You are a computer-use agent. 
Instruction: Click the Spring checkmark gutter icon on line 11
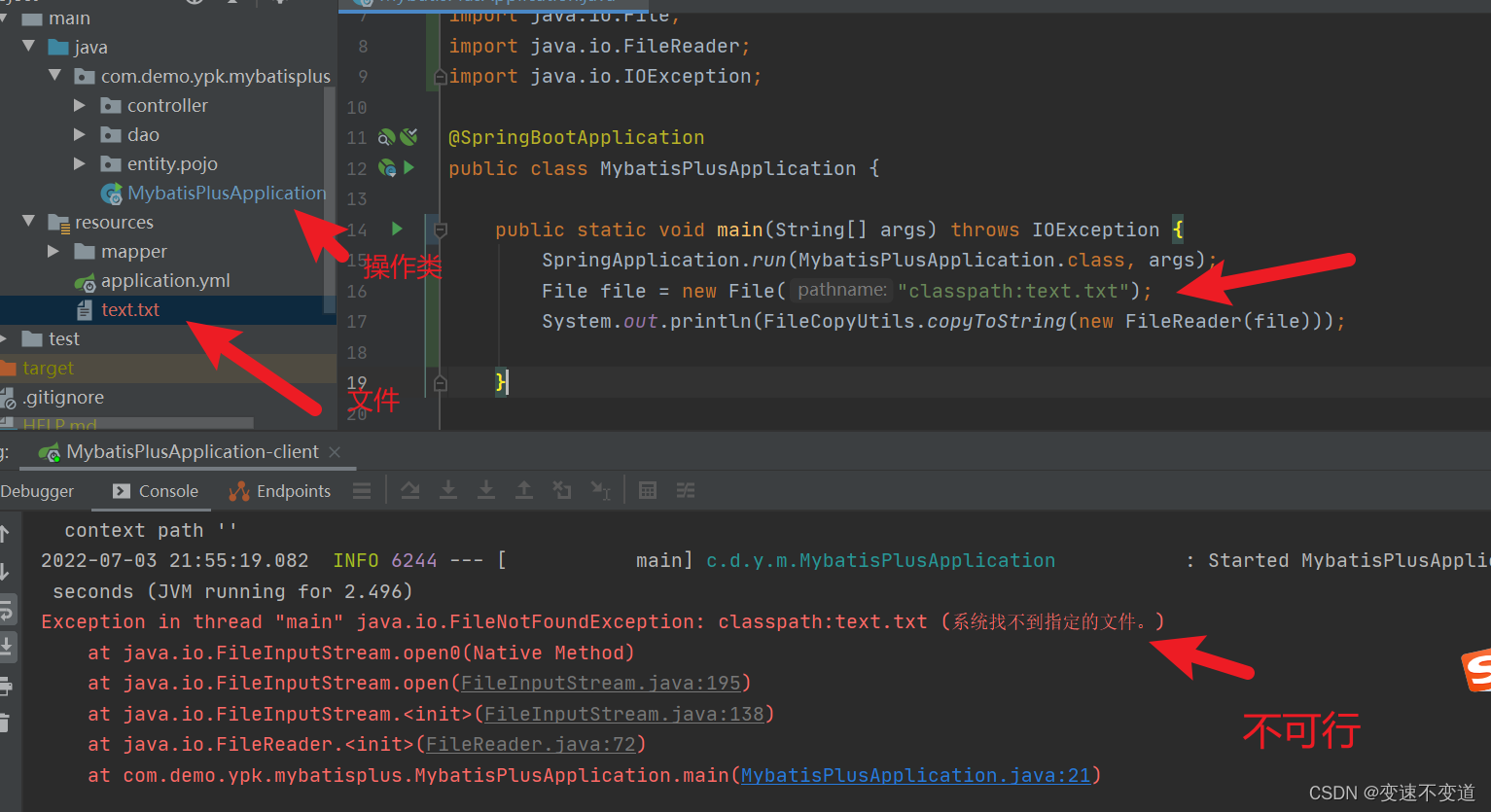tap(409, 137)
